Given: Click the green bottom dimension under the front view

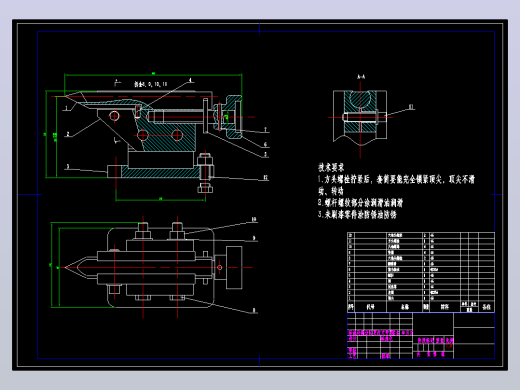Looking at the screenshot, I should point(160,200).
